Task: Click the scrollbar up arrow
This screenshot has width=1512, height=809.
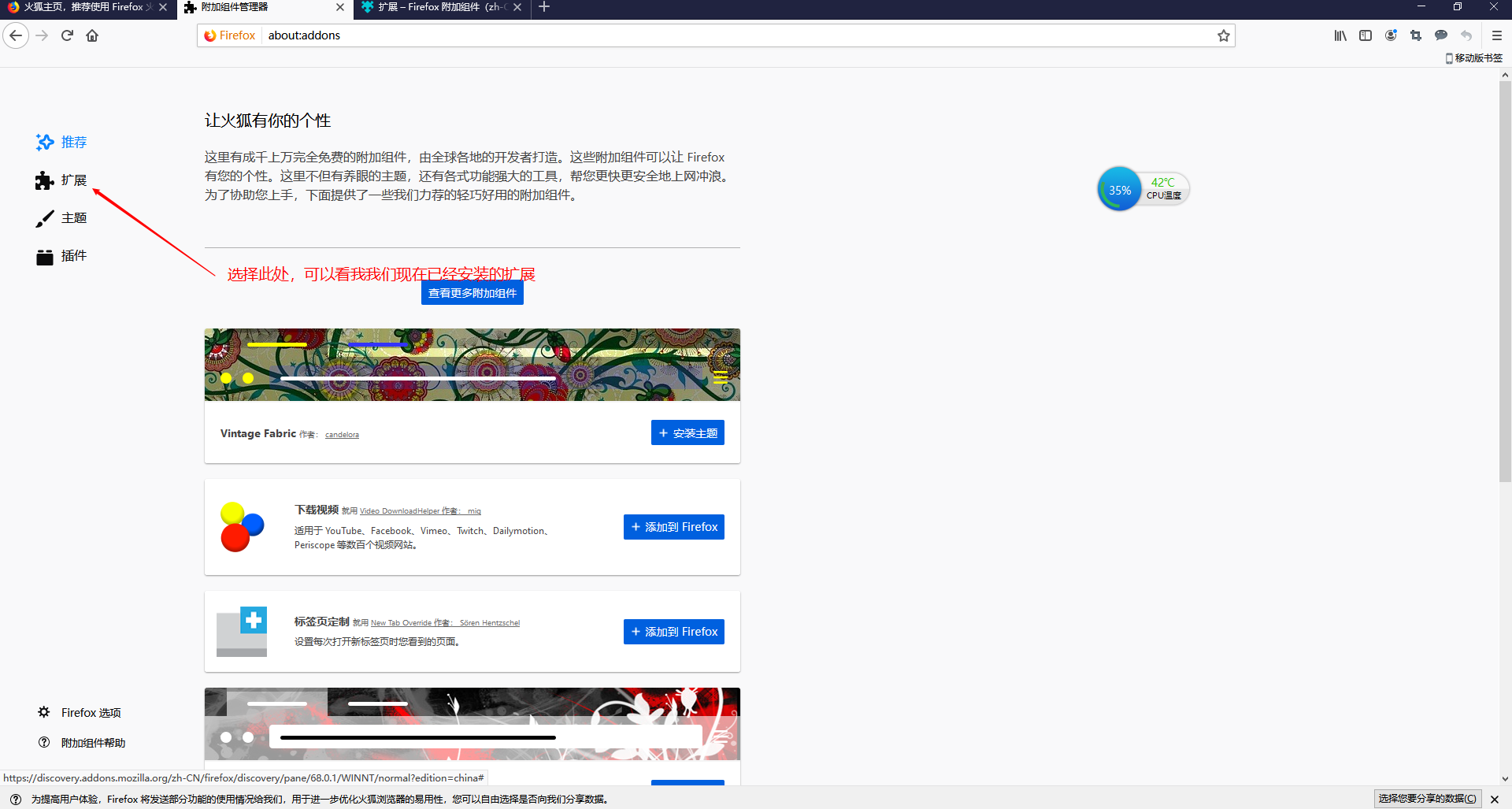Action: [x=1505, y=75]
